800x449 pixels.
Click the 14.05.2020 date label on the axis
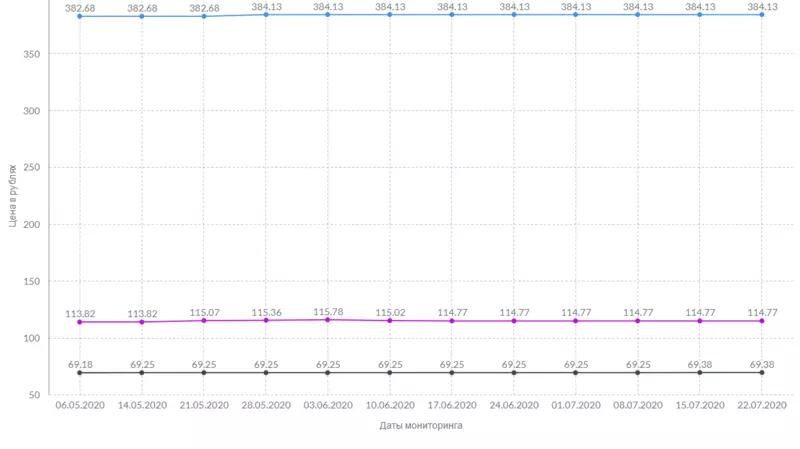click(142, 406)
